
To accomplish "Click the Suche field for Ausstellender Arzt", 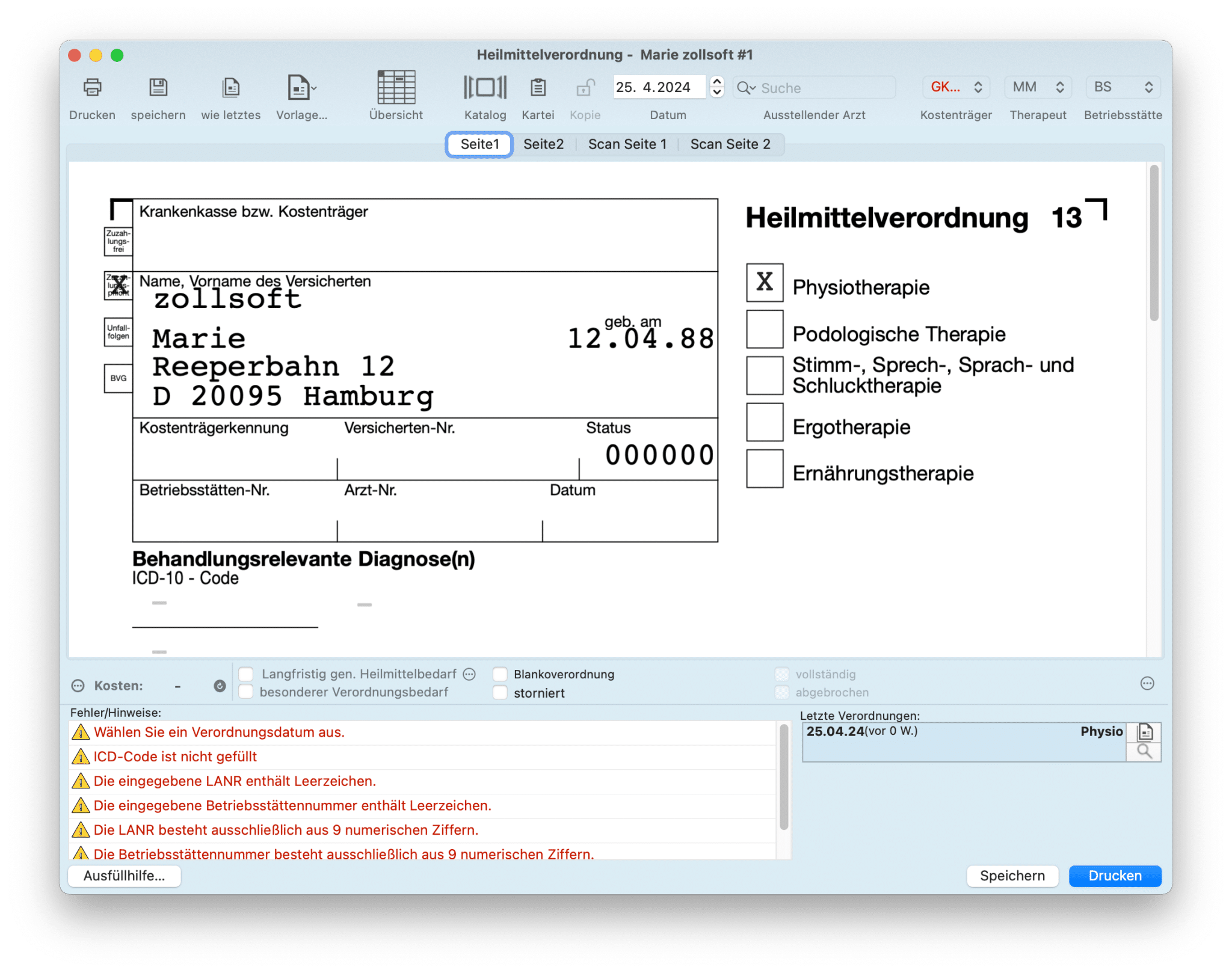I will [814, 88].
